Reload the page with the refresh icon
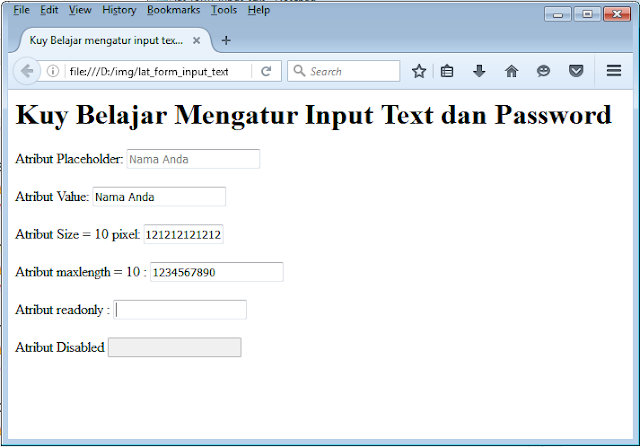Viewport: 640px width, 447px height. click(266, 71)
